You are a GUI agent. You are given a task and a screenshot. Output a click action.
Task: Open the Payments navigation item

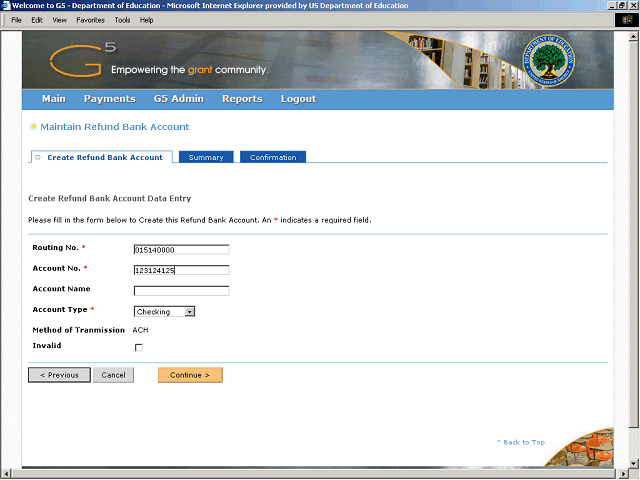pyautogui.click(x=109, y=99)
